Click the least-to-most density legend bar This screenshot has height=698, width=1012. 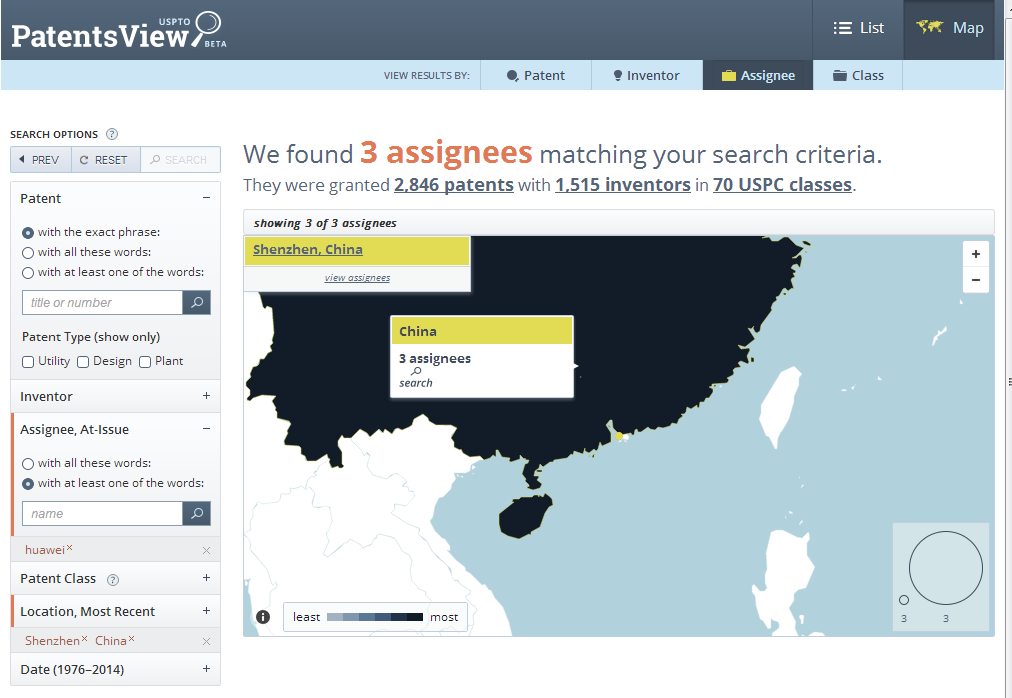tap(375, 617)
